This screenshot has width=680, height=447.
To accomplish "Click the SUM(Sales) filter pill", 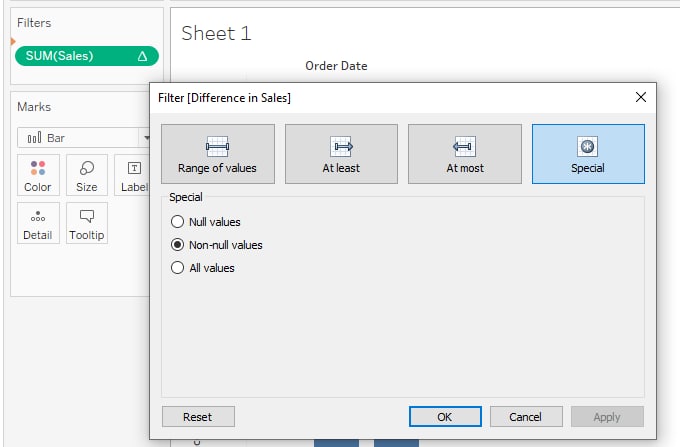I will [x=87, y=56].
